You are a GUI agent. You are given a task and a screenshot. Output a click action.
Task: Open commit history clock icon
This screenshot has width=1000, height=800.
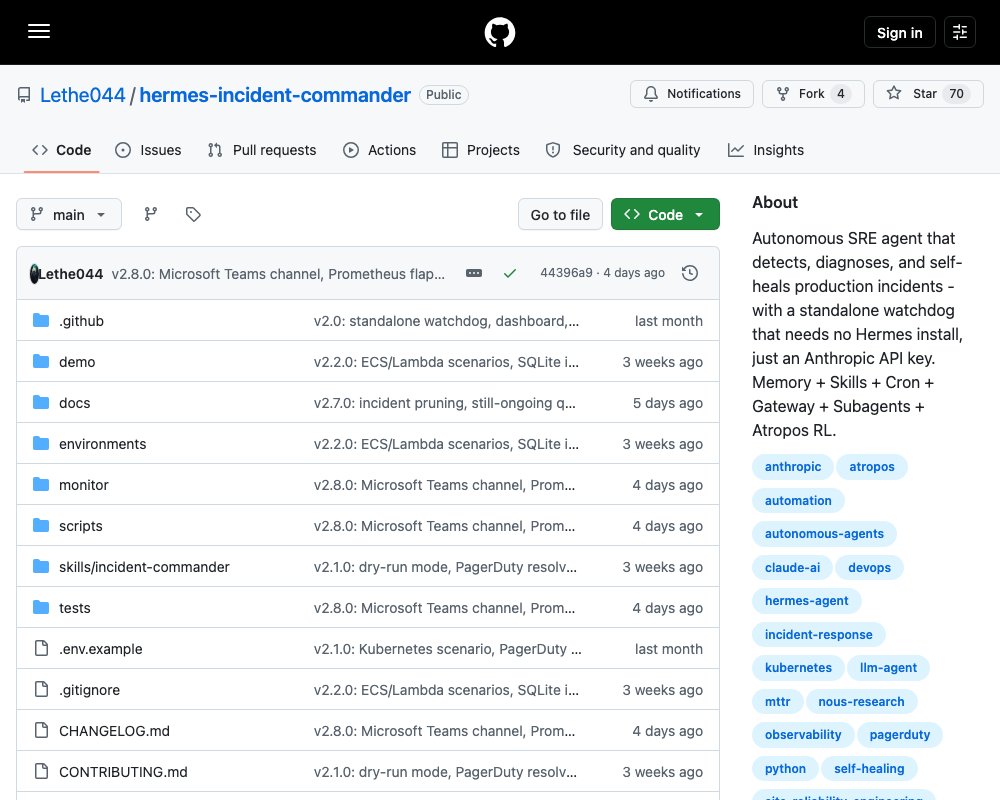tap(689, 273)
